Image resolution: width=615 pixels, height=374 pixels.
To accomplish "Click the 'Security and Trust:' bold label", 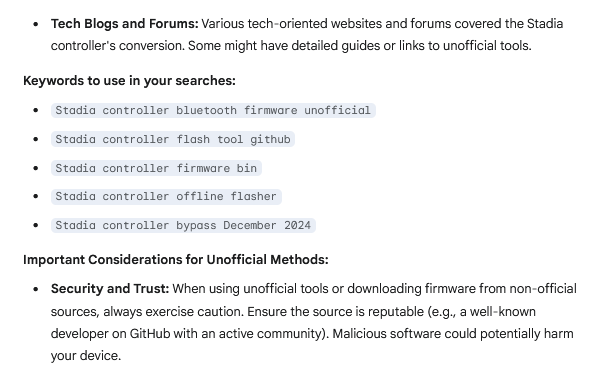I will click(110, 289).
